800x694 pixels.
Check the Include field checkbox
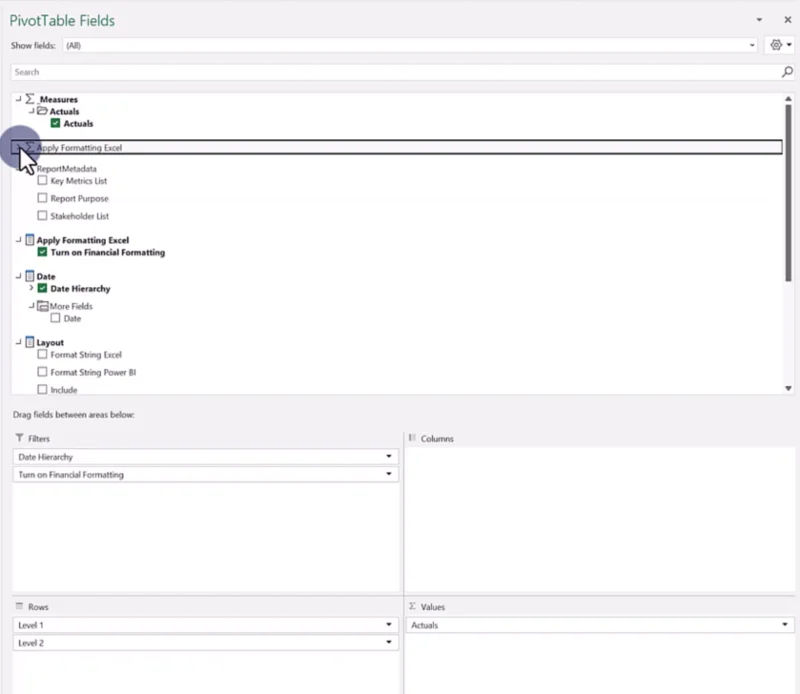(42, 389)
